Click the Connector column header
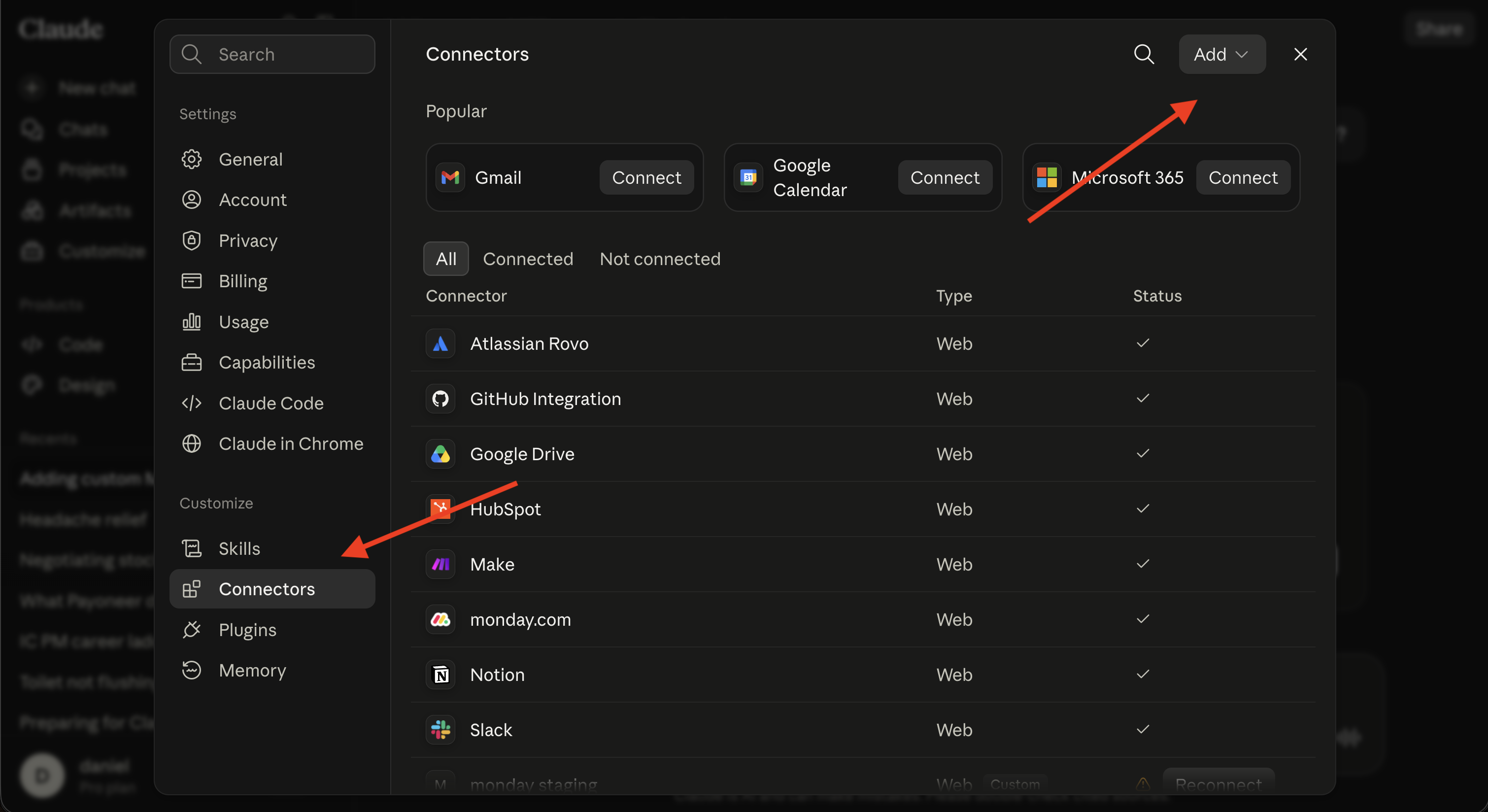This screenshot has width=1488, height=812. click(466, 296)
